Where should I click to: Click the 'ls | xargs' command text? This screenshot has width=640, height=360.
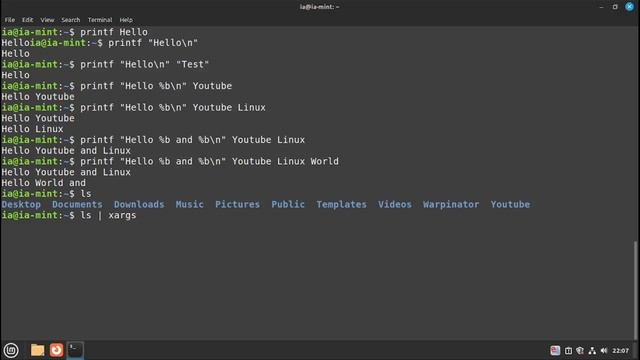point(108,216)
